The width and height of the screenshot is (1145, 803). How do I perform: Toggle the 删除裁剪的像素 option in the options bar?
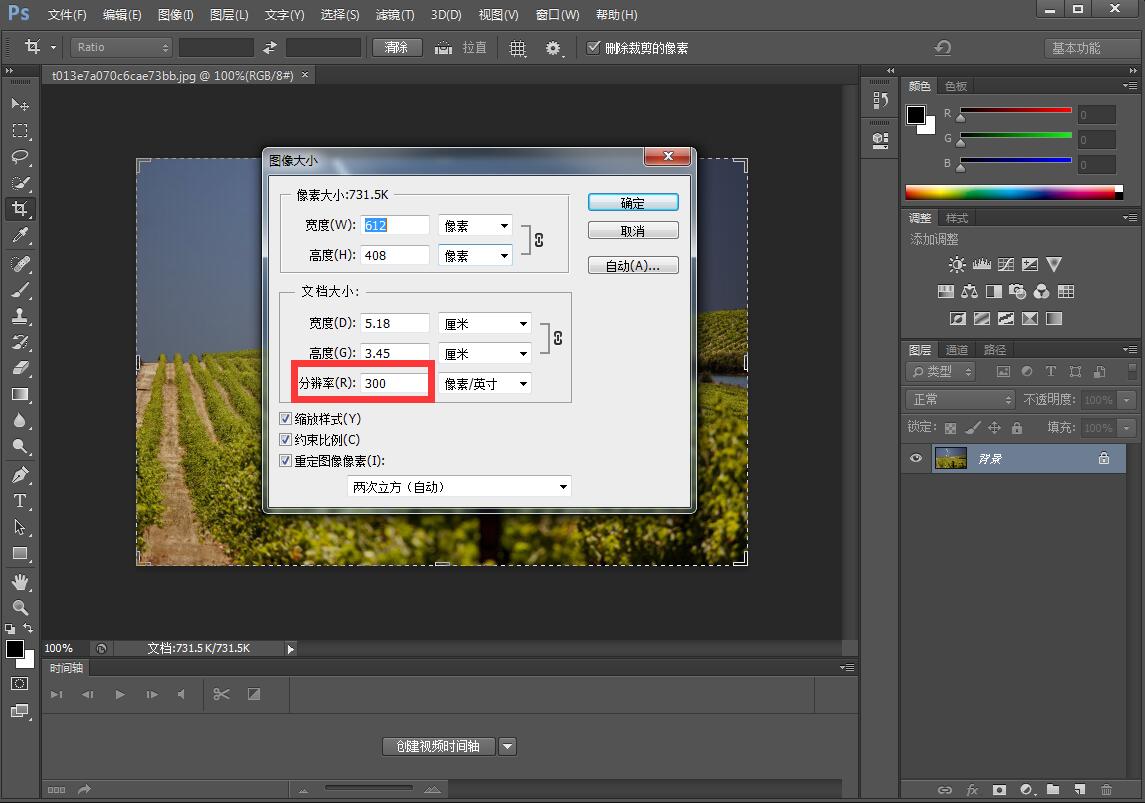(594, 47)
